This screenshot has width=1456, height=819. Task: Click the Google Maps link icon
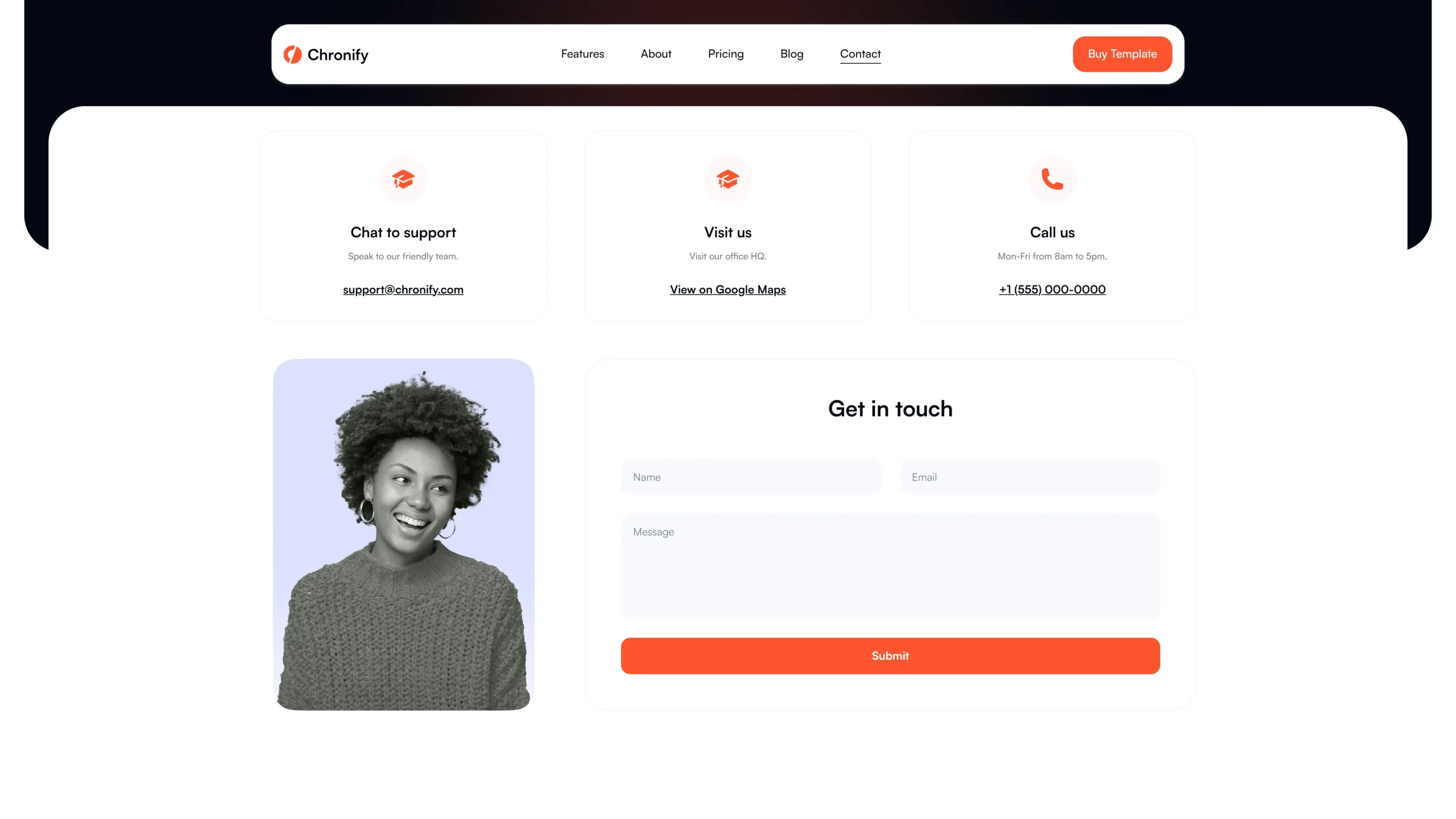point(727,289)
